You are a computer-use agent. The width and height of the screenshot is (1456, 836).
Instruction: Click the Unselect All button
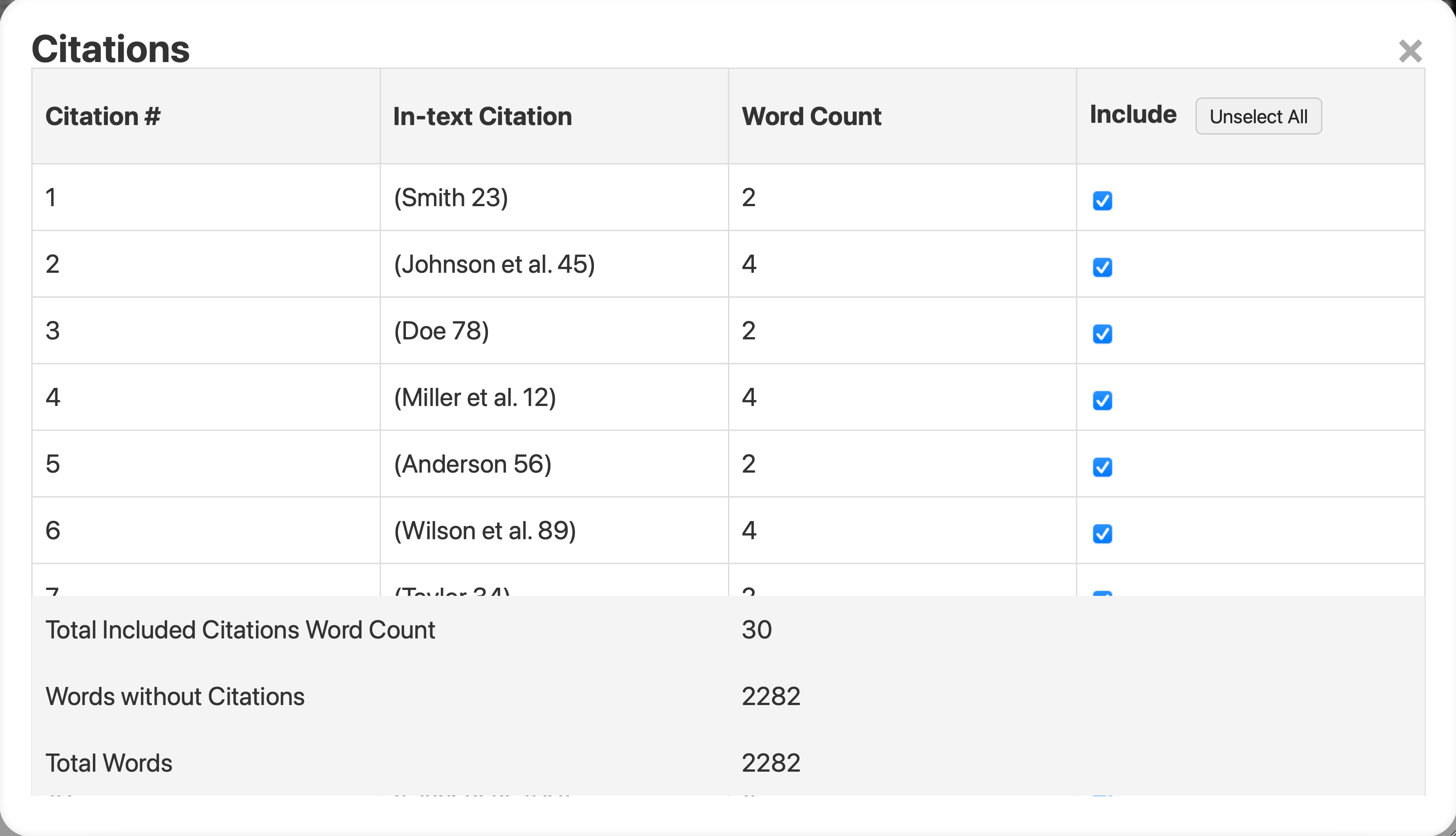[x=1258, y=116]
